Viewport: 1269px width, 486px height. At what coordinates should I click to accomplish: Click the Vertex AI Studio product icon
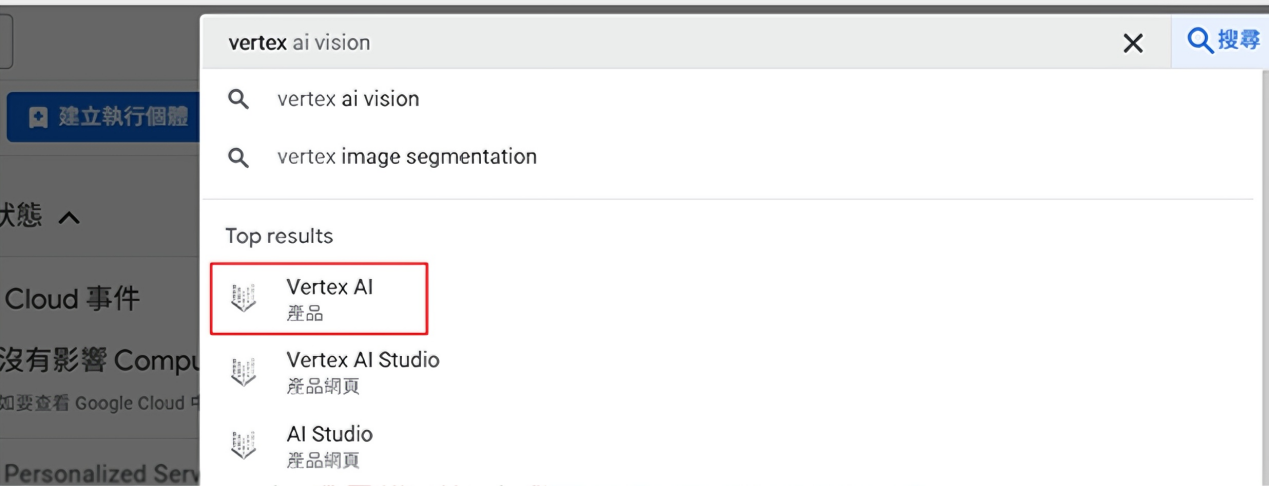[x=243, y=371]
